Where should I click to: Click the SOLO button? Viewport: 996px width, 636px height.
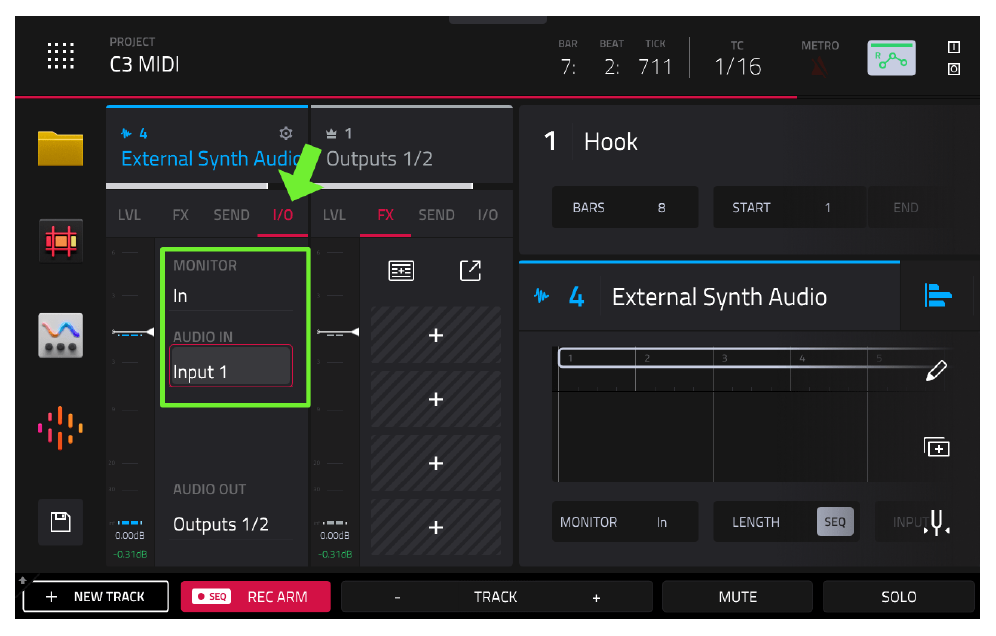[898, 597]
